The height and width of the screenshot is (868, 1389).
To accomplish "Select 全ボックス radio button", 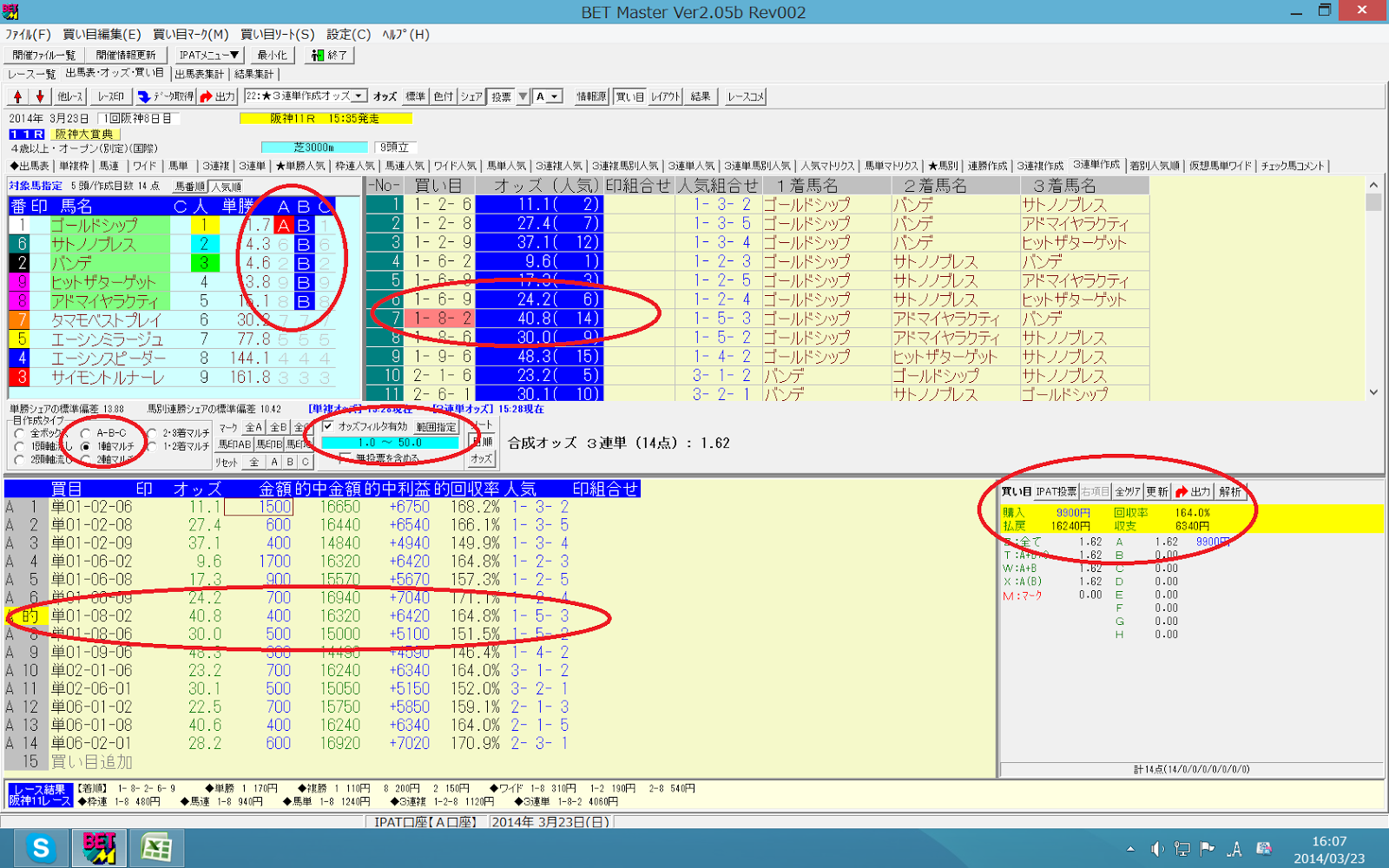I will tap(19, 433).
